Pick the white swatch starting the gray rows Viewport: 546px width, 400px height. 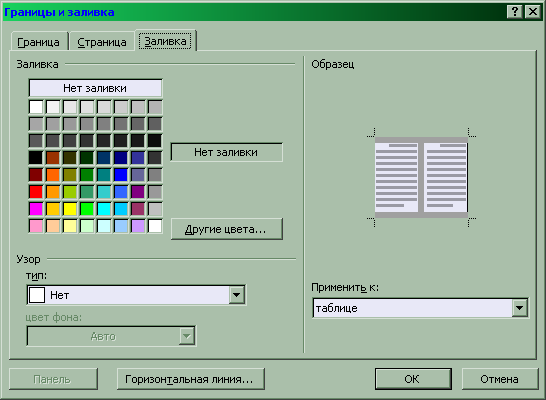[36, 107]
